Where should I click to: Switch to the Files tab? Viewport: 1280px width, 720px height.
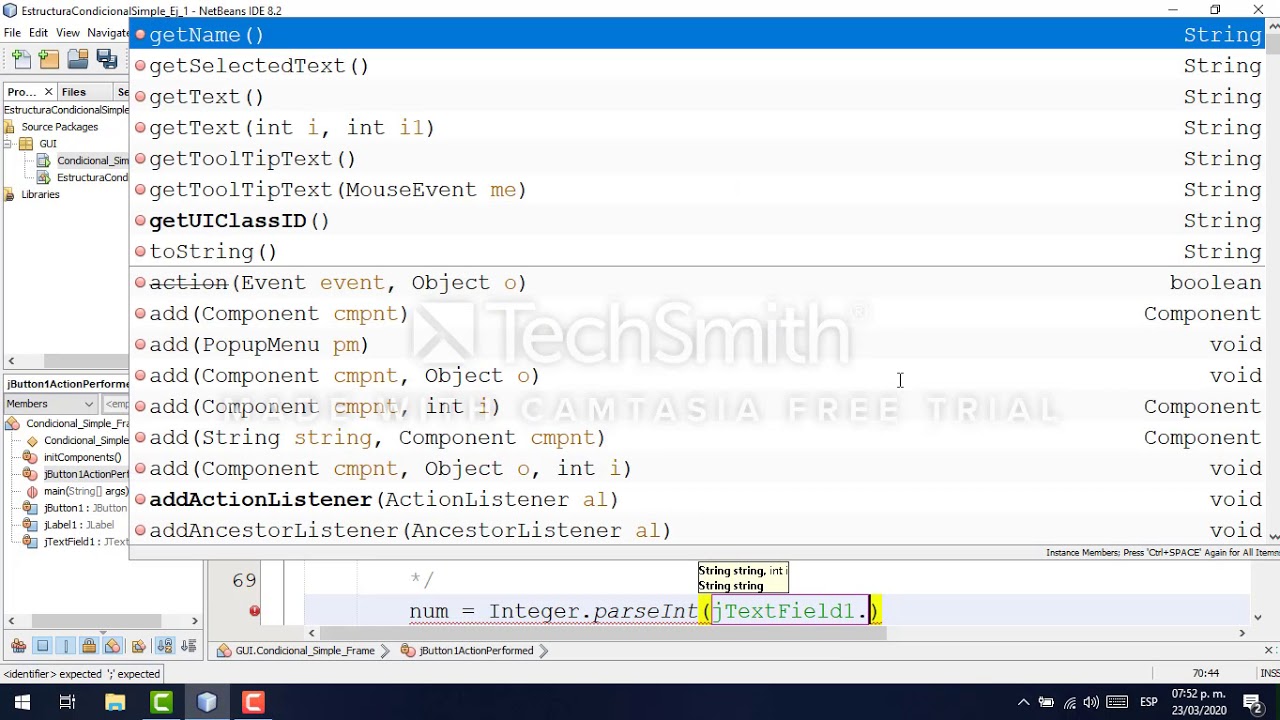74,92
